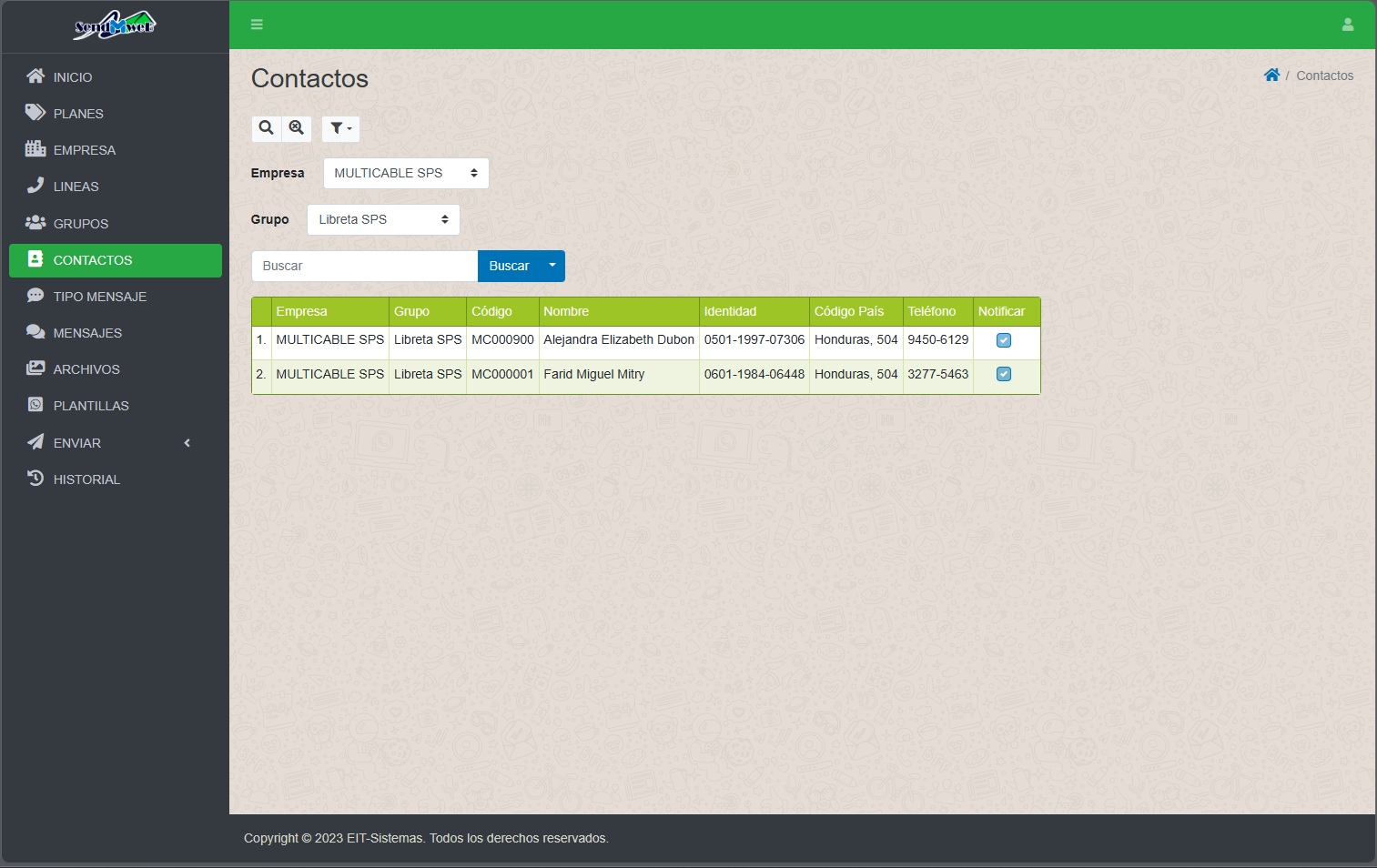
Task: Click the magnifier search icon
Action: coord(266,128)
